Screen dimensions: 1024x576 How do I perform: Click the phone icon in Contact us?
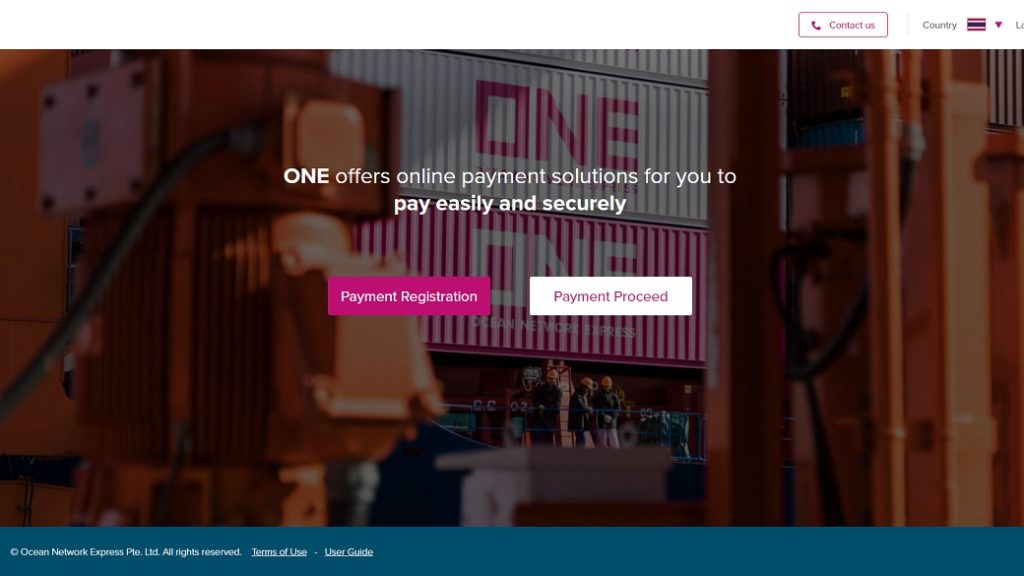(x=816, y=25)
